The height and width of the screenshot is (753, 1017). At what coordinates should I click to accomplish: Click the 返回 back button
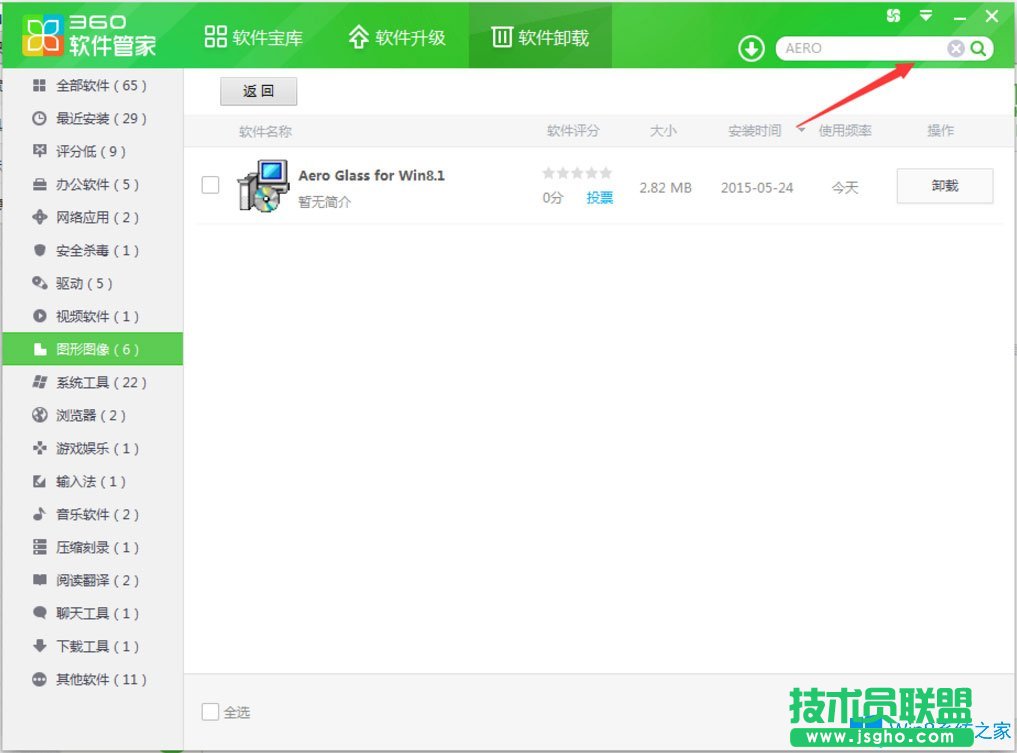tap(257, 91)
